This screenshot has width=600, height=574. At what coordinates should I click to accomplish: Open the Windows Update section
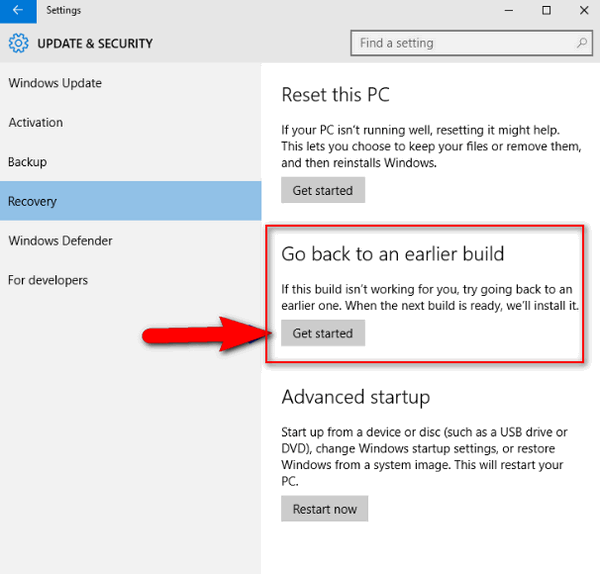click(x=130, y=83)
